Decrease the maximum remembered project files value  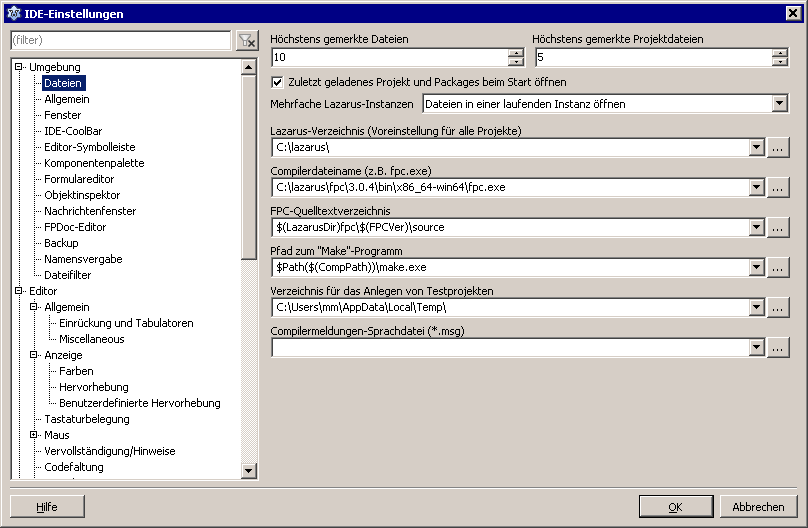779,62
